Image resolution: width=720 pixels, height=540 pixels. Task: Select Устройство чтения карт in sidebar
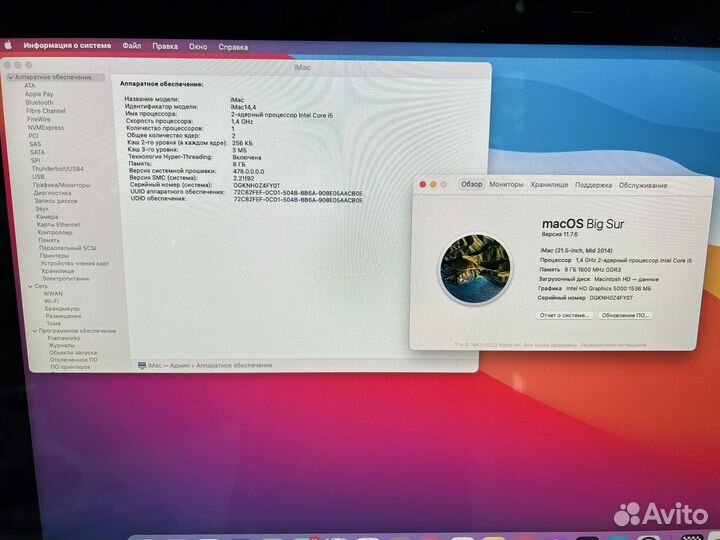(74, 264)
